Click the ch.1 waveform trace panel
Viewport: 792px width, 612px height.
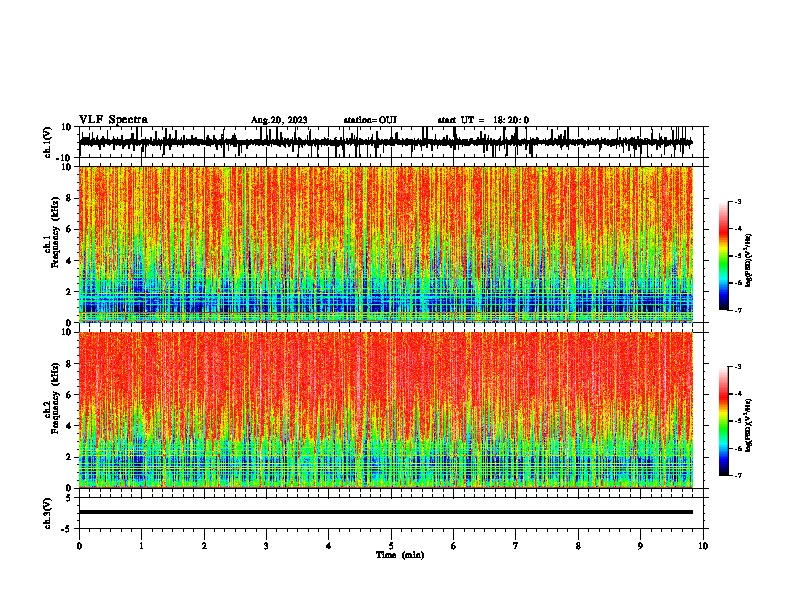[x=393, y=142]
